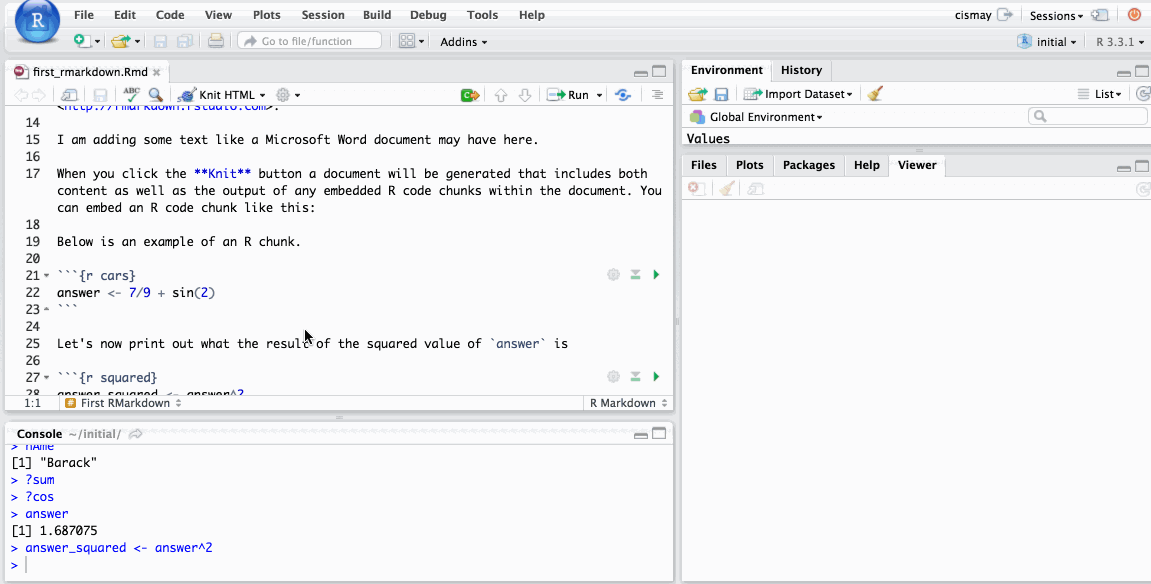Click Run to execute selected lines
Image resolution: width=1151 pixels, height=584 pixels.
pyautogui.click(x=569, y=95)
